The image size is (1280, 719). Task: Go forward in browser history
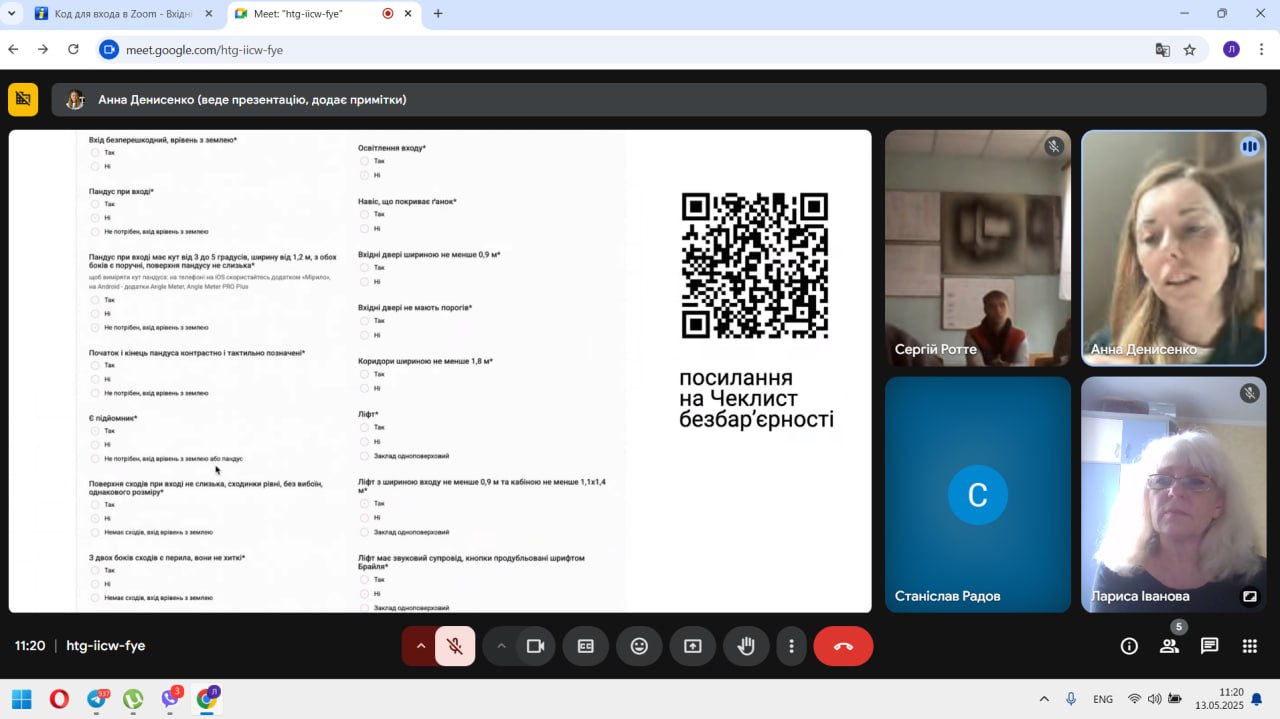43,49
